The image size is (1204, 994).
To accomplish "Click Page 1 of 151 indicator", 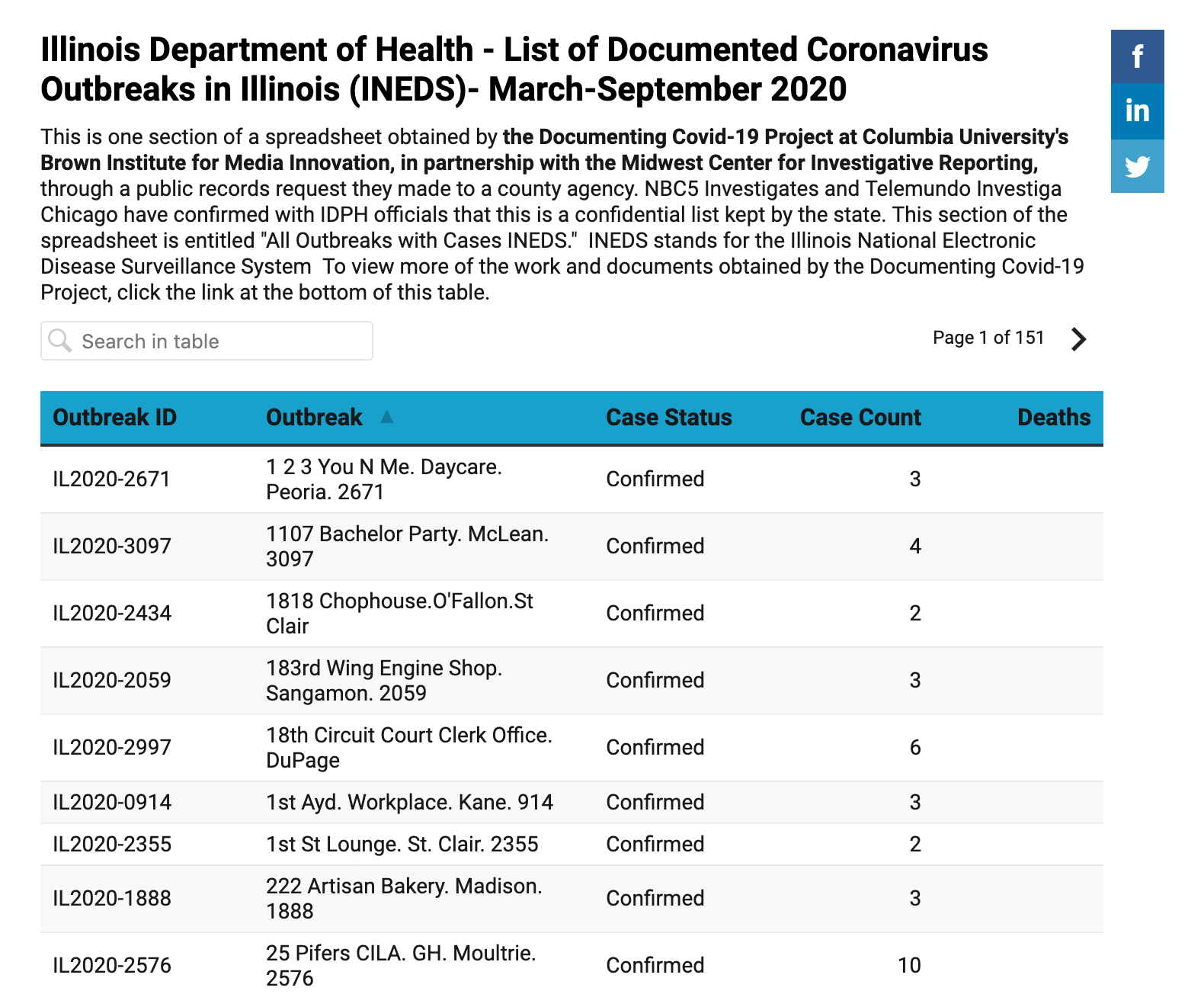I will click(988, 338).
